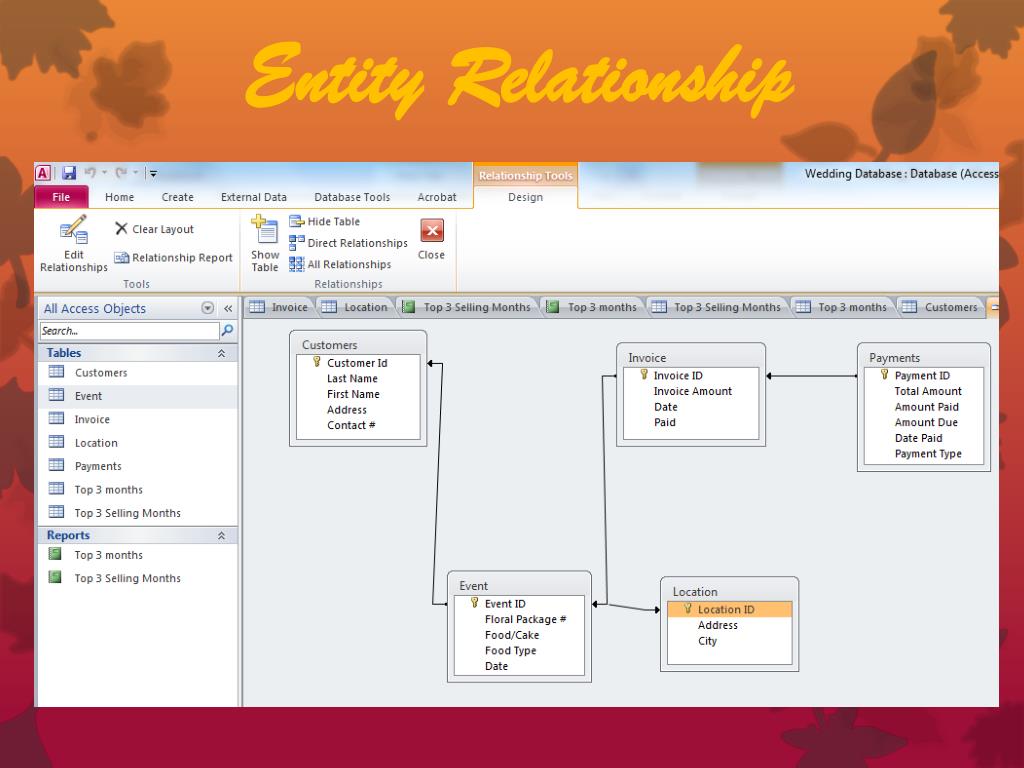
Task: Click All Relationships in the ribbon
Action: [x=340, y=264]
